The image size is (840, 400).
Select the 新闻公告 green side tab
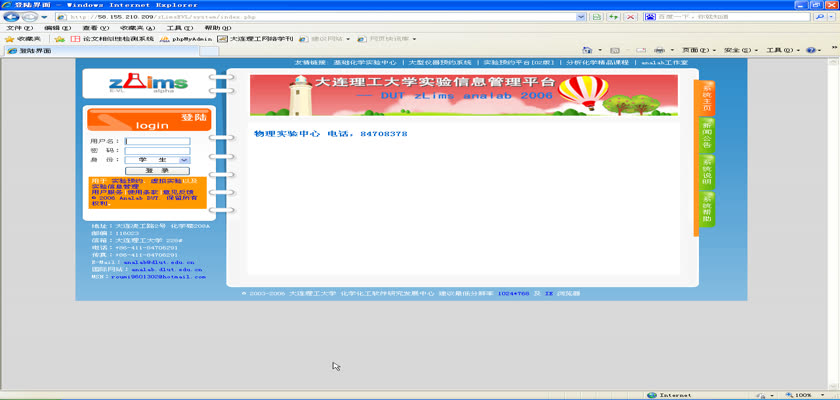707,134
